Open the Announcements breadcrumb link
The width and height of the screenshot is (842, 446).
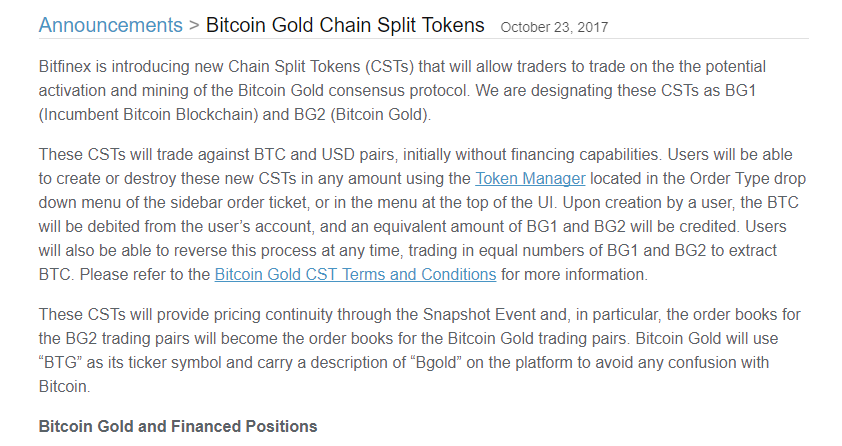[x=110, y=25]
